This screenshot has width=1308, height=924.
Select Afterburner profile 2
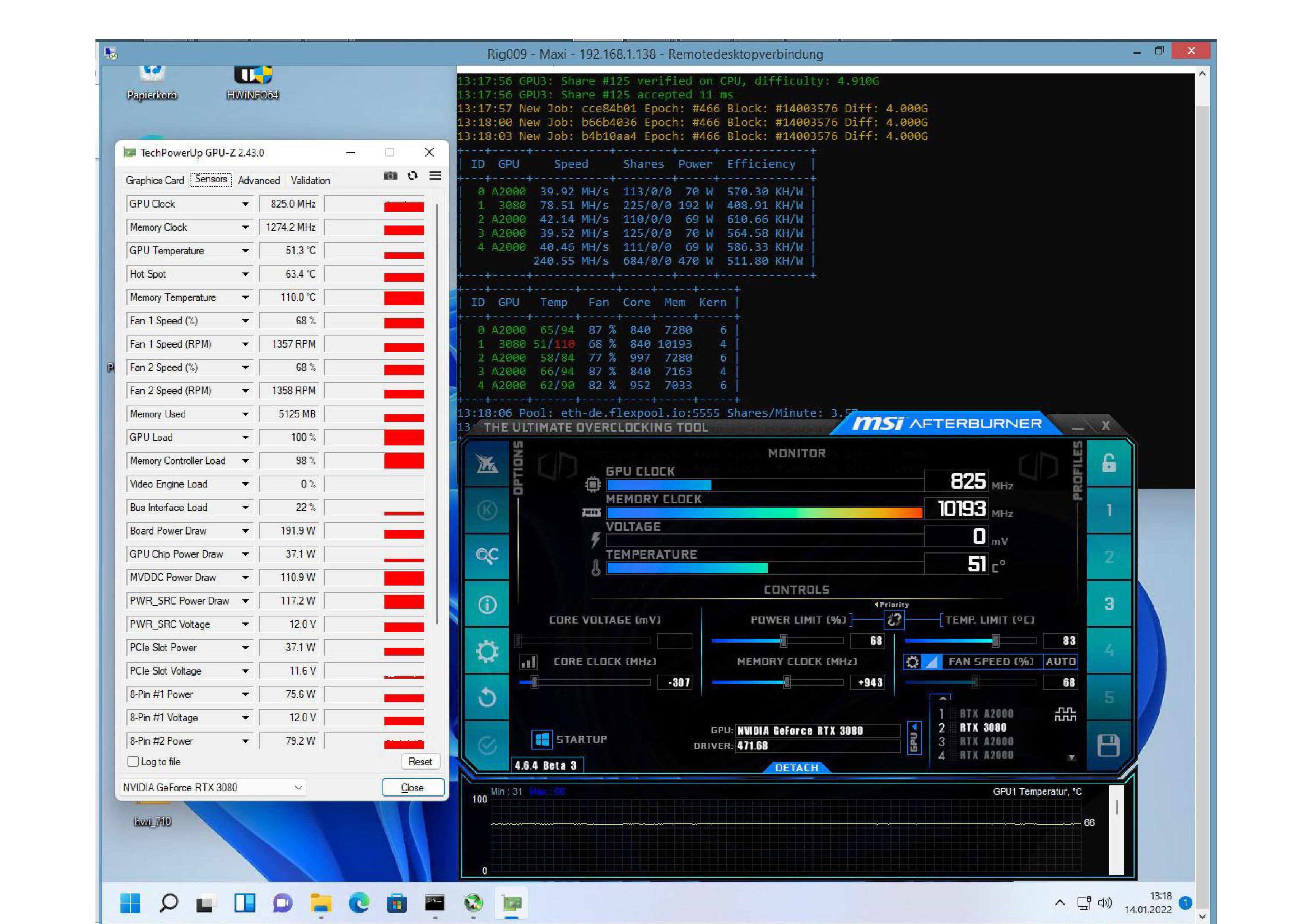[1109, 557]
